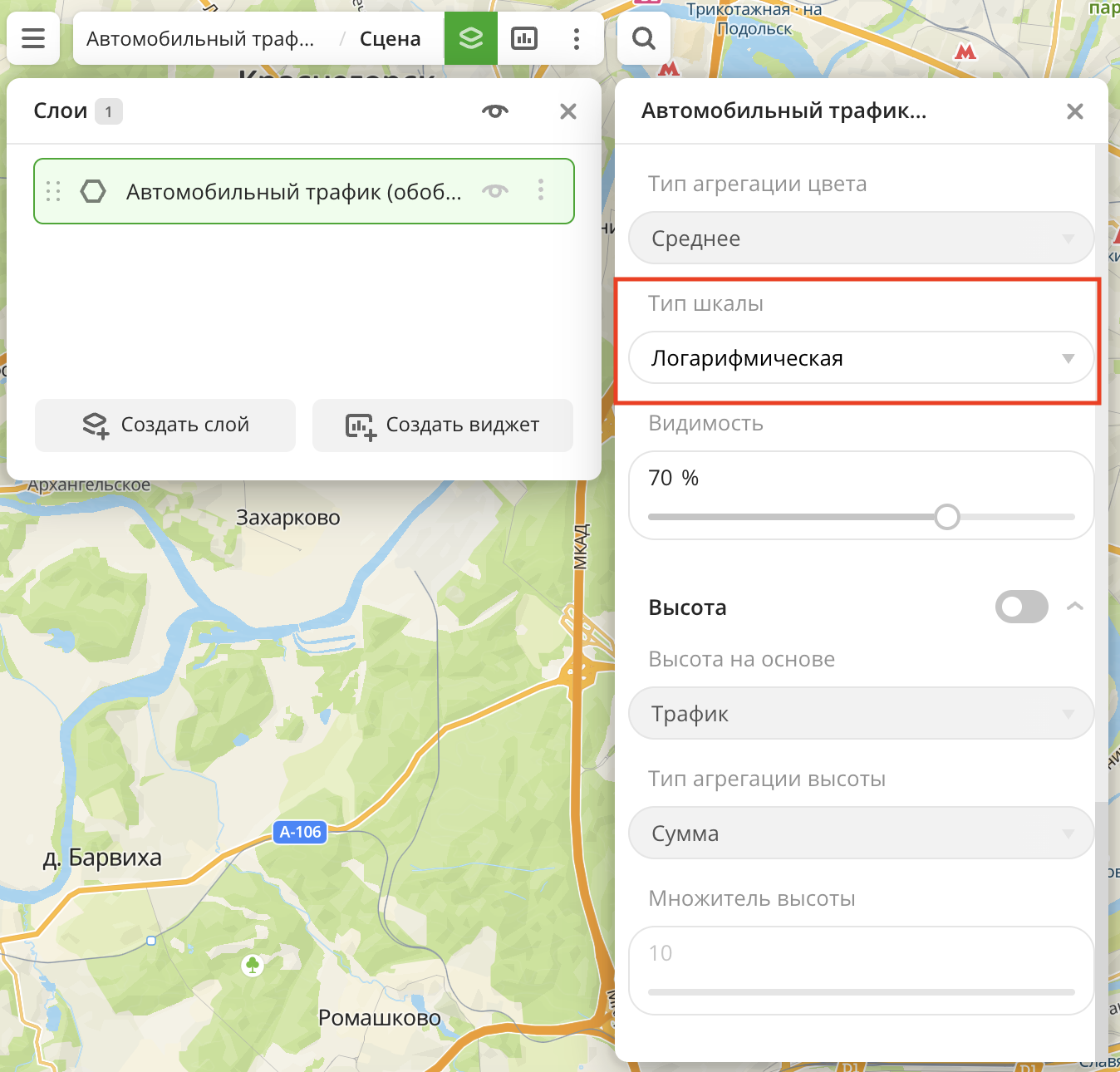The height and width of the screenshot is (1072, 1120).
Task: Click the green layers panel icon
Action: (471, 38)
